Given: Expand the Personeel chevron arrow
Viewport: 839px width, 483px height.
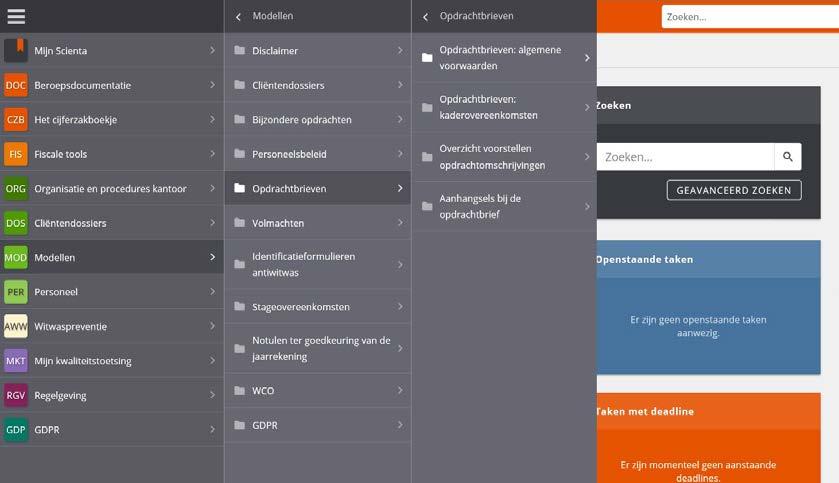Looking at the screenshot, I should pos(212,292).
